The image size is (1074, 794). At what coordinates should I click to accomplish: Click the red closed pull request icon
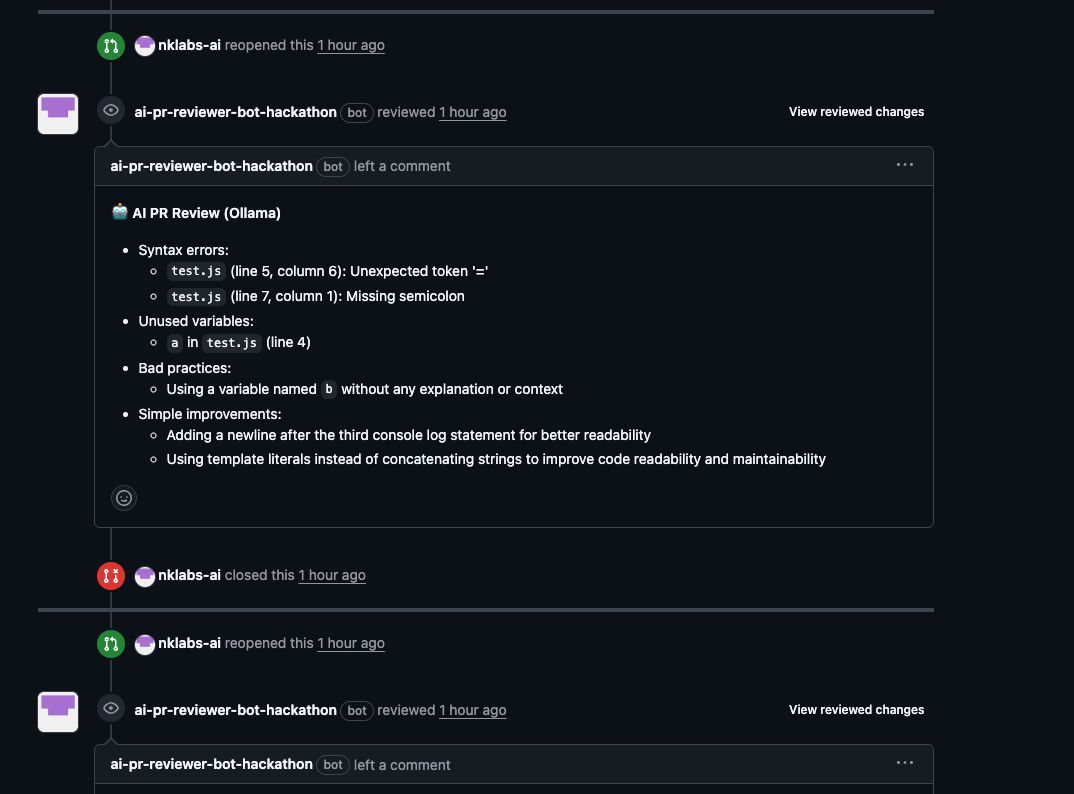click(x=110, y=575)
